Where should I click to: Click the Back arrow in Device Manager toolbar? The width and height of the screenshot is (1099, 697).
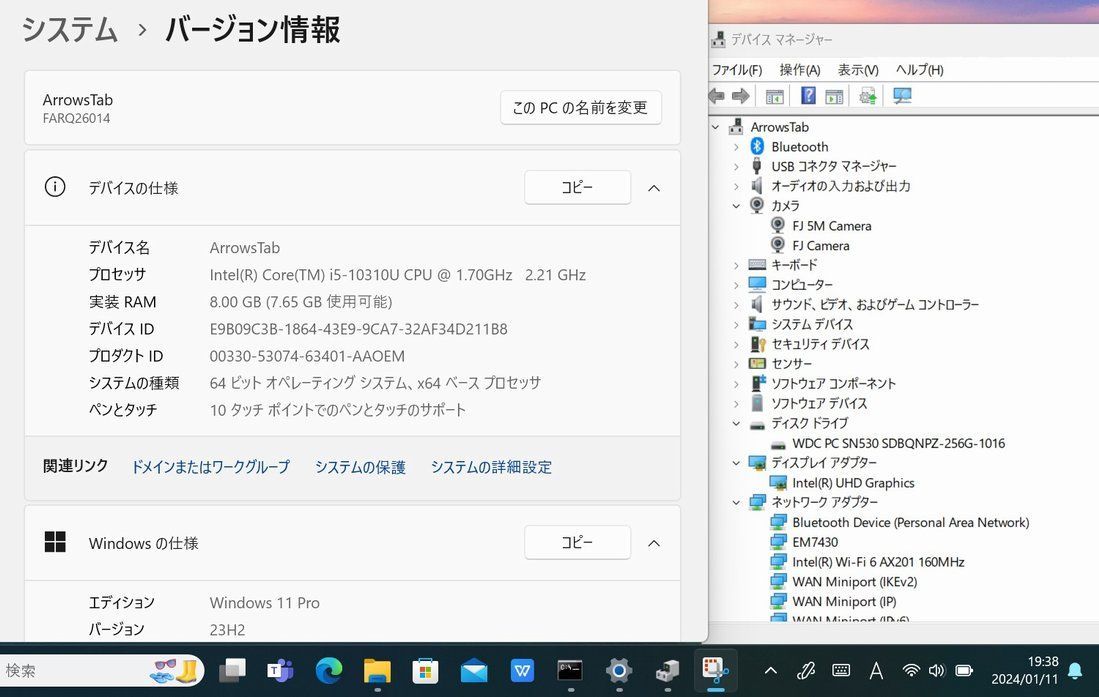(716, 96)
